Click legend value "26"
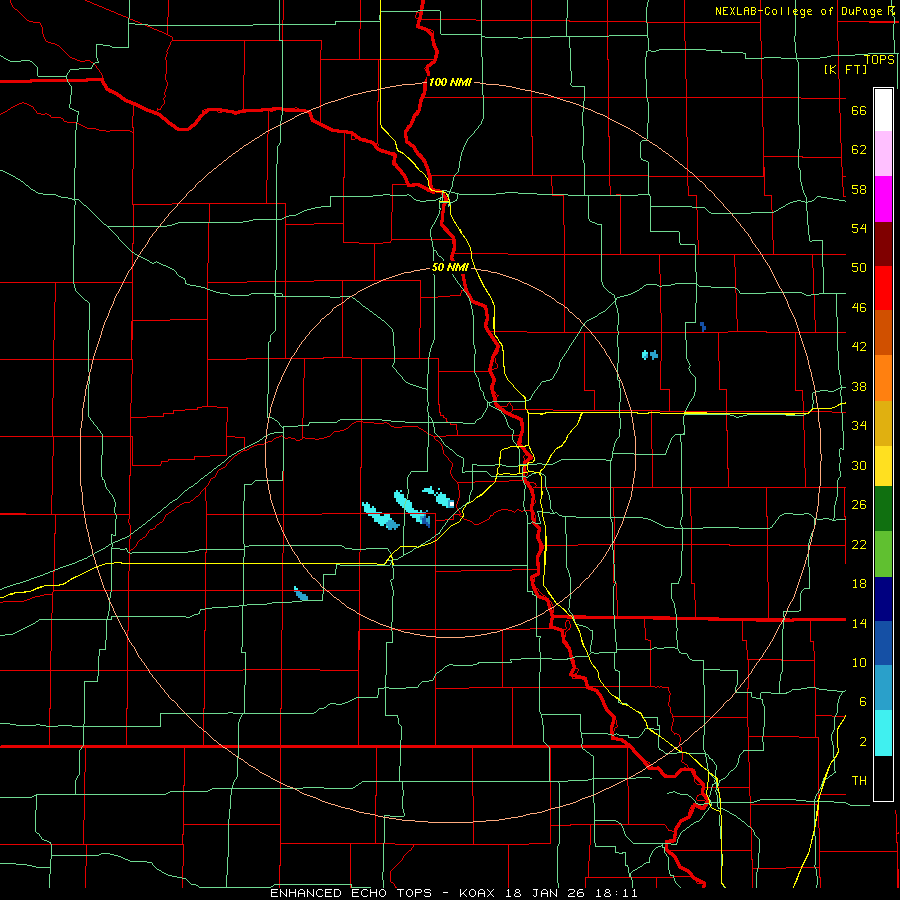900x900 pixels. click(859, 505)
